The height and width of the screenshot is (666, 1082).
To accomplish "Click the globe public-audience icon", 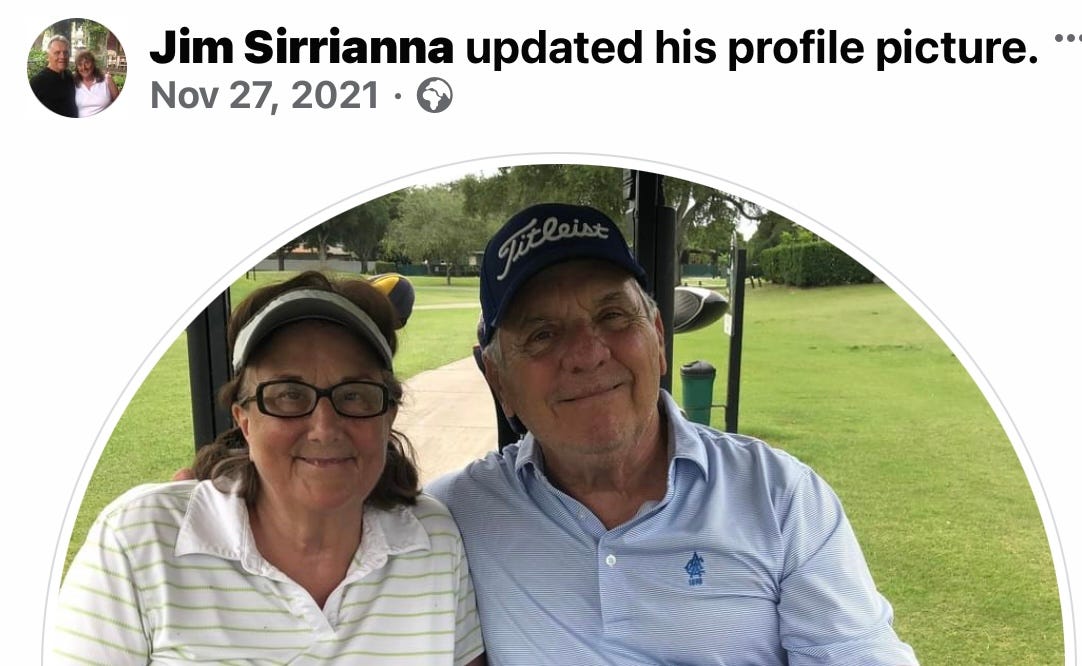I will click(435, 95).
